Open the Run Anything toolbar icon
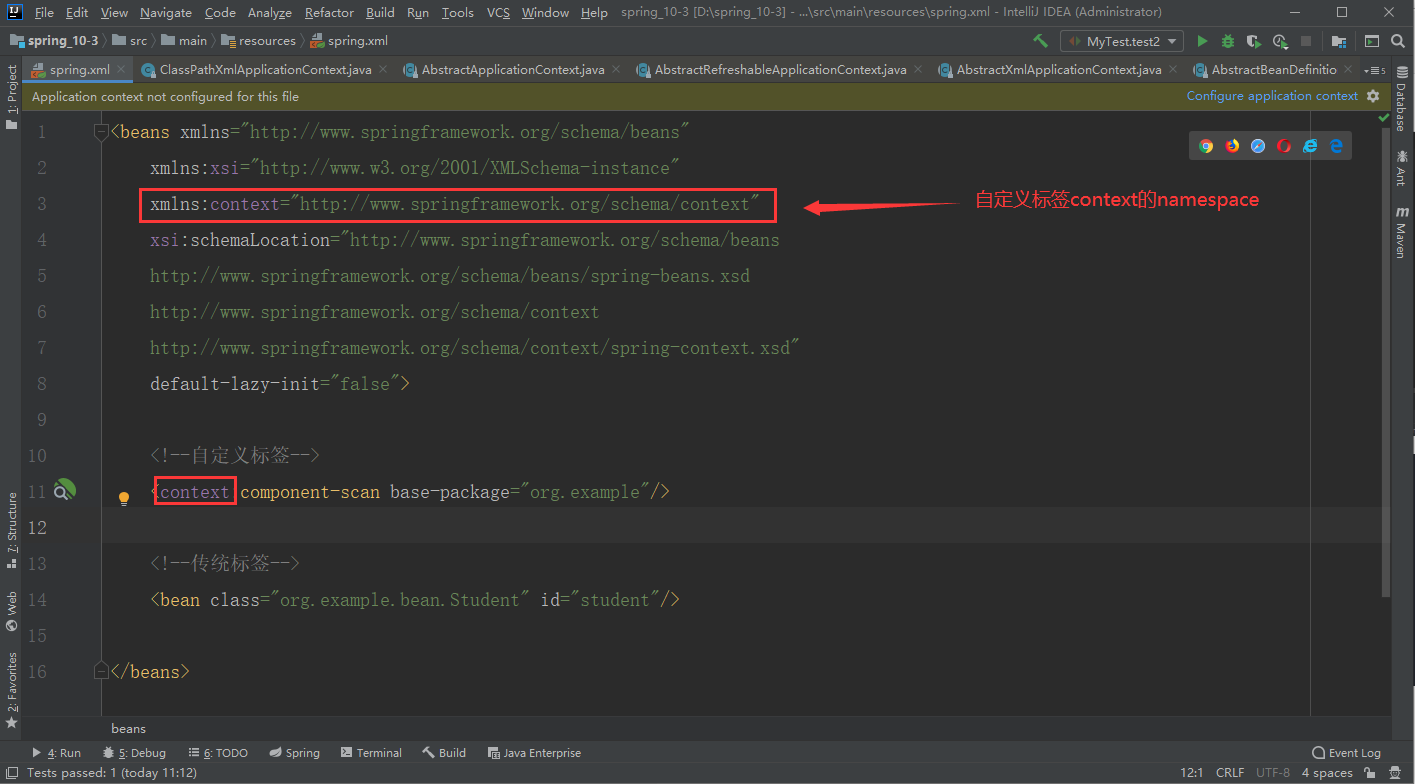This screenshot has width=1415, height=784. click(x=1372, y=41)
